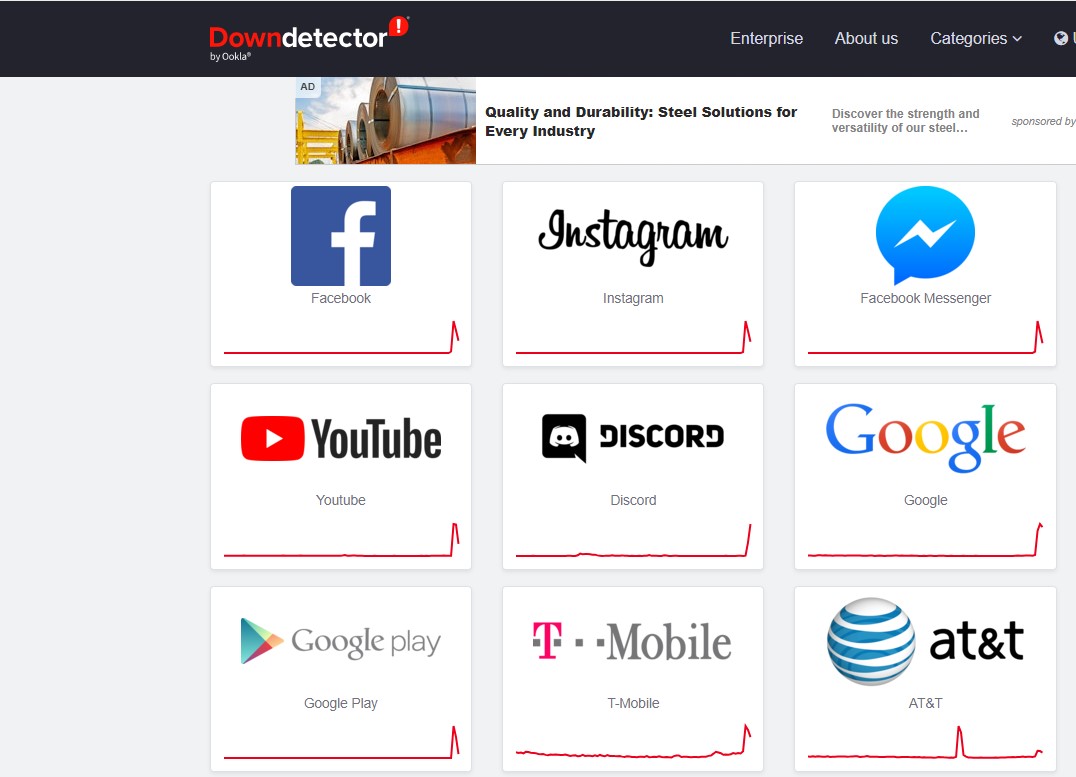The height and width of the screenshot is (777, 1076).
Task: Expand the Categories dropdown menu
Action: pos(976,39)
